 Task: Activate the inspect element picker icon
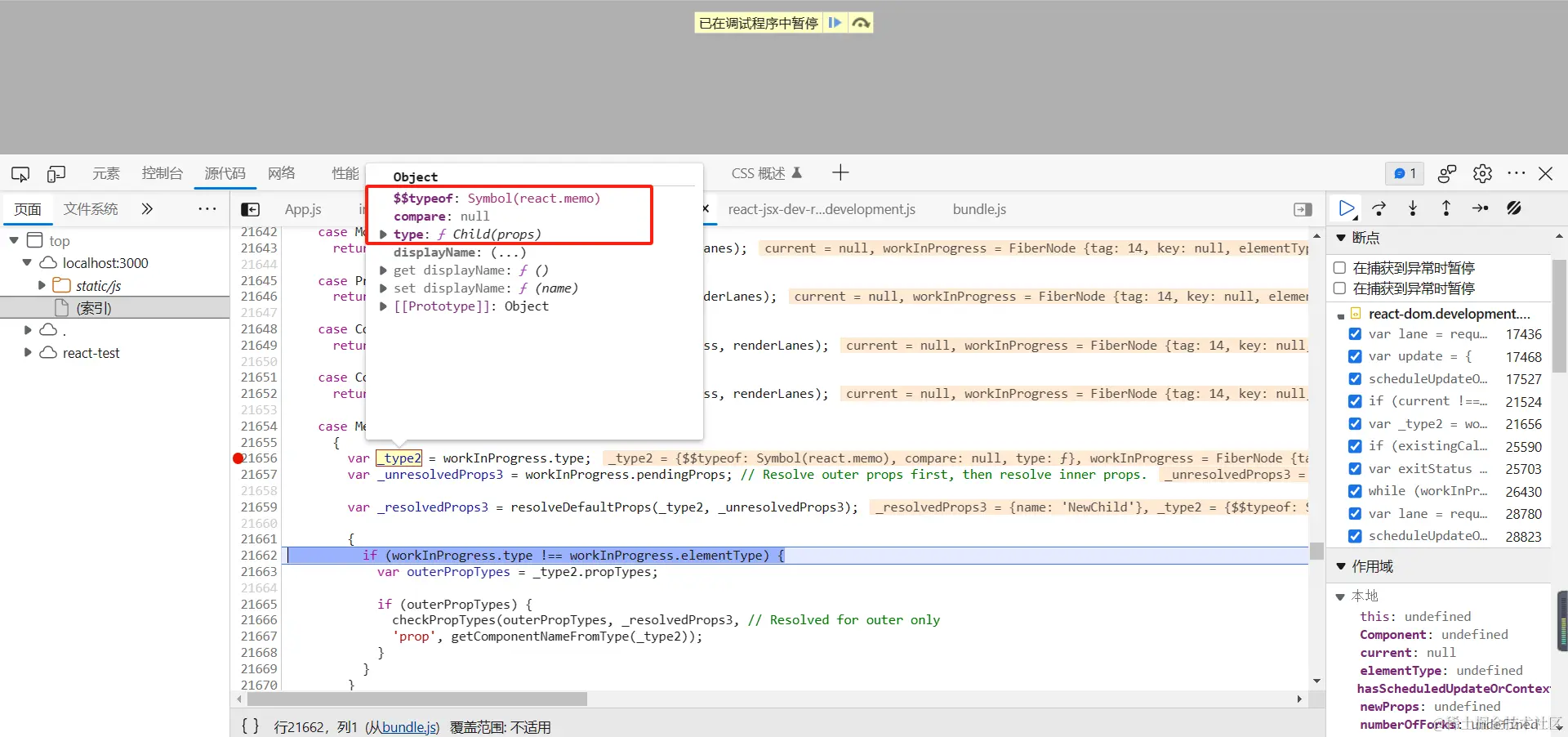tap(20, 173)
